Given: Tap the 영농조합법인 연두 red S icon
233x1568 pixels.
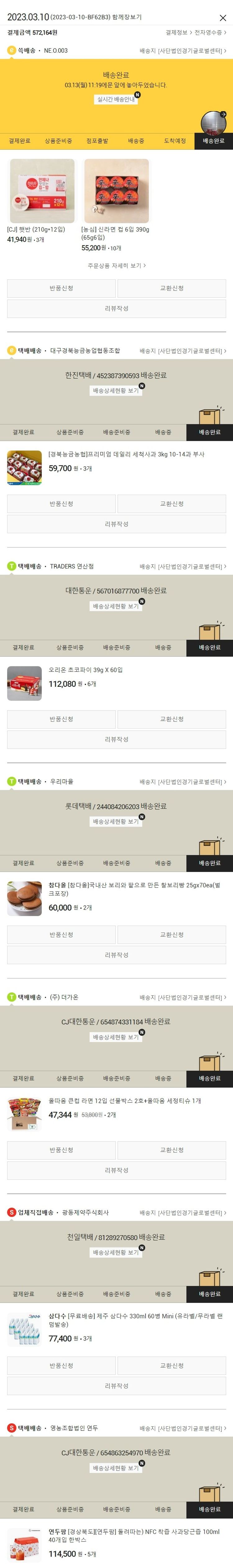Looking at the screenshot, I should (x=11, y=1428).
